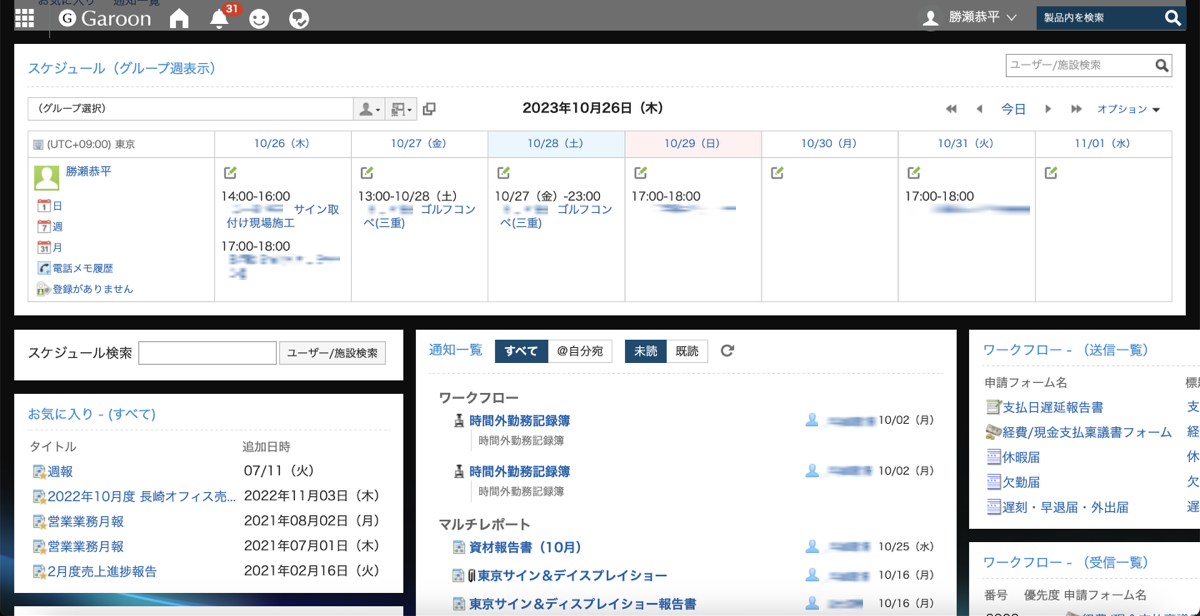1200x616 pixels.
Task: Switch to the 週 week view
Action: click(x=57, y=227)
